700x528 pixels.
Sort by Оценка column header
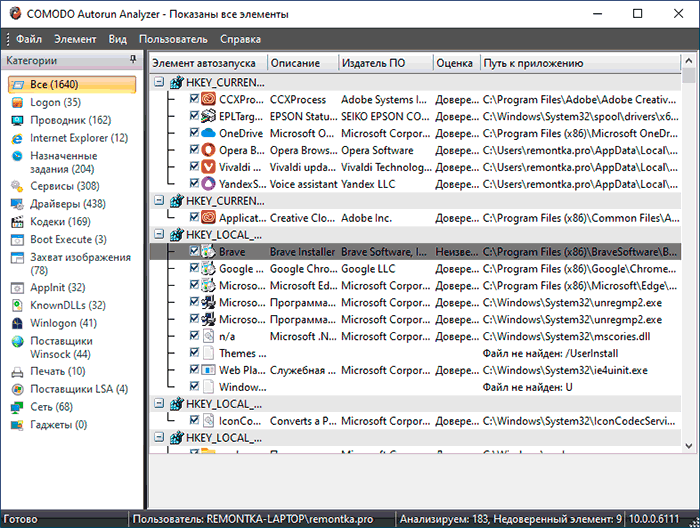(x=456, y=63)
